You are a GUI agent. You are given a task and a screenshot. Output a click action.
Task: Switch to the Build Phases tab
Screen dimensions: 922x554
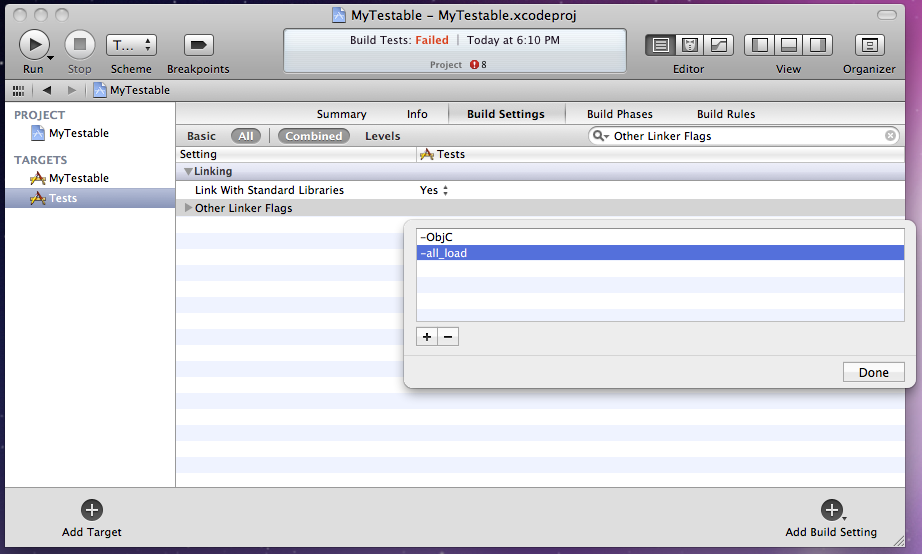(620, 114)
